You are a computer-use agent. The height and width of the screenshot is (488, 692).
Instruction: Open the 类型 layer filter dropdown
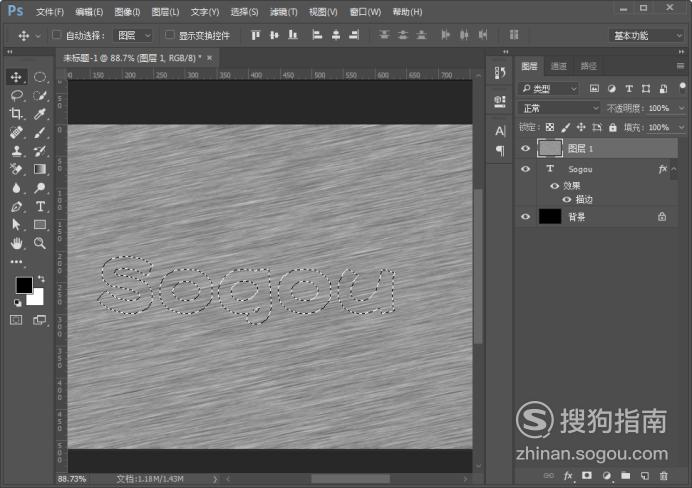548,89
